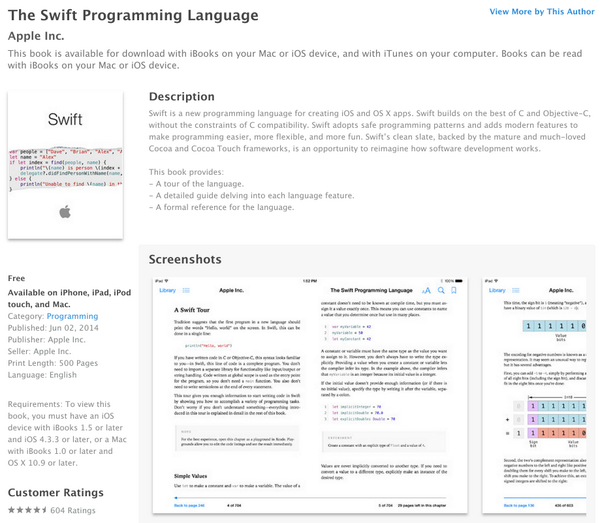The height and width of the screenshot is (523, 600).
Task: Click the Published: Jun 02, 2014 line
Action: 53,328
